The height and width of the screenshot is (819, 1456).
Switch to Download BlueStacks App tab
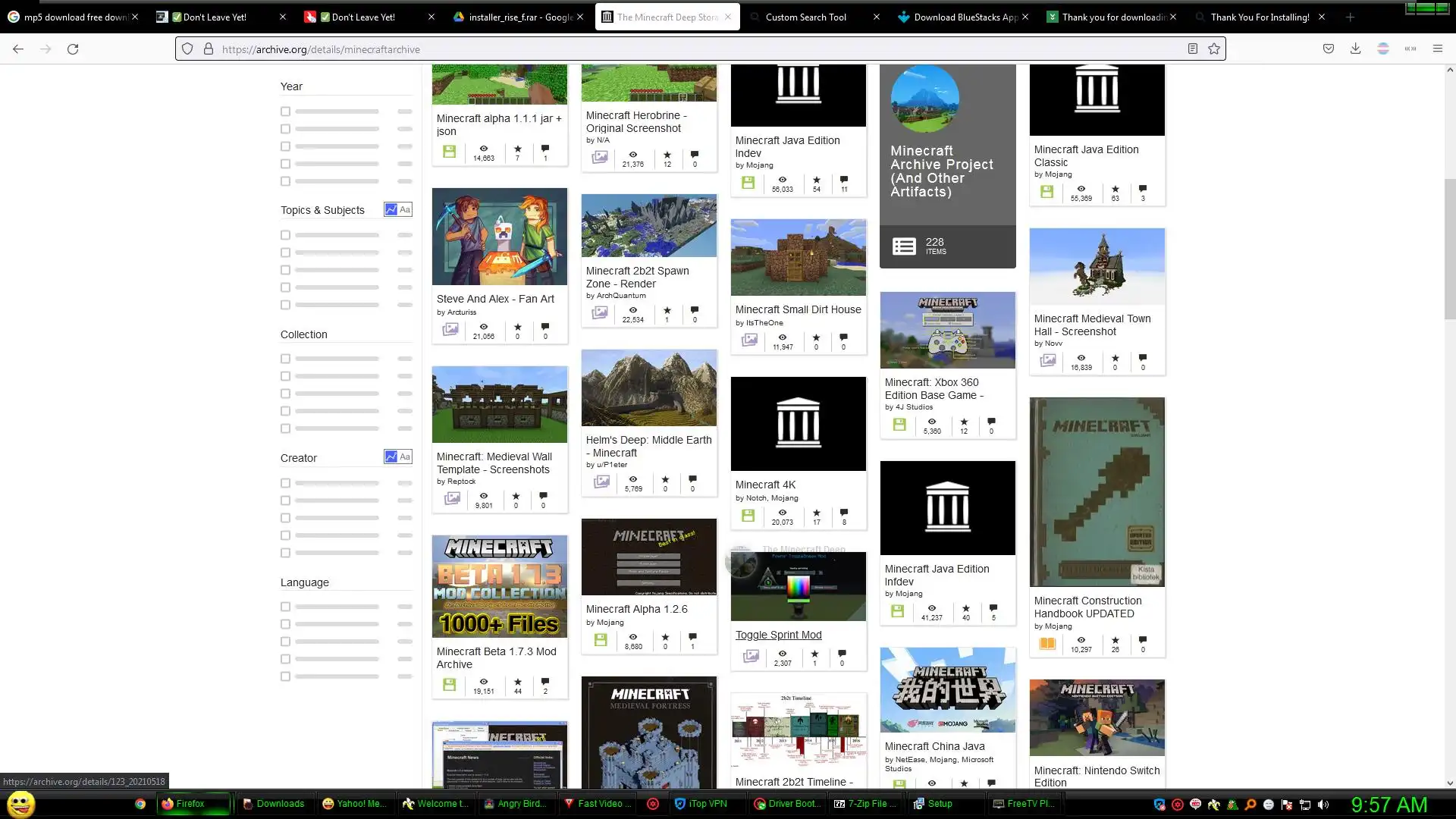[x=959, y=17]
